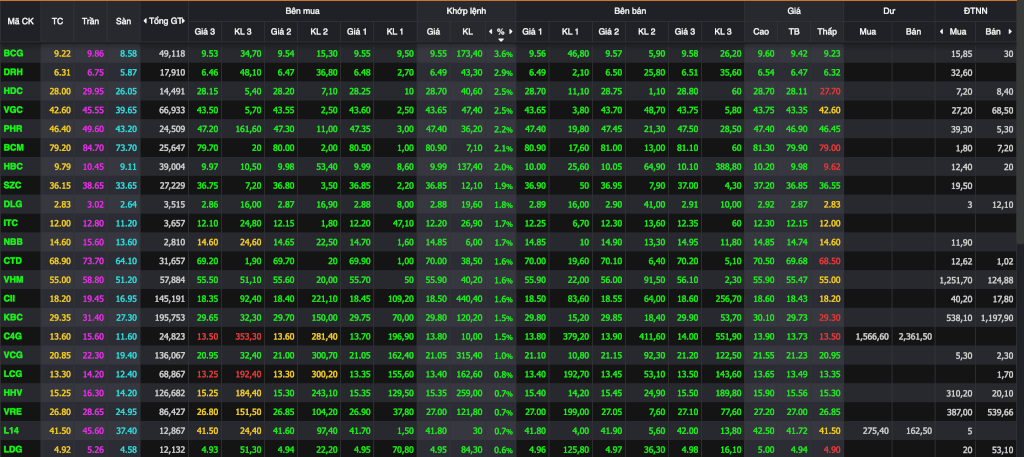Click the left arrow next to % column
The image size is (1024, 457).
[x=490, y=31]
